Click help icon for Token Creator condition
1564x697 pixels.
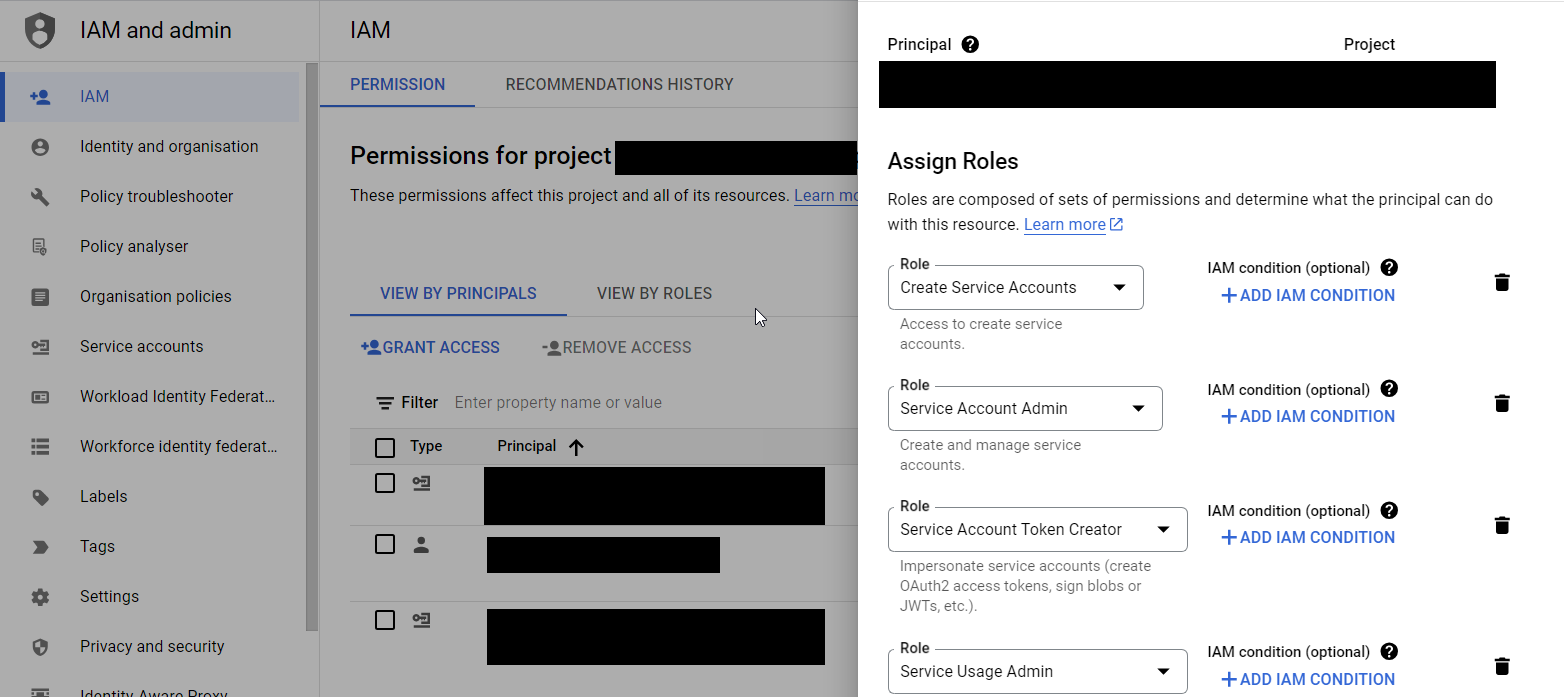point(1389,510)
